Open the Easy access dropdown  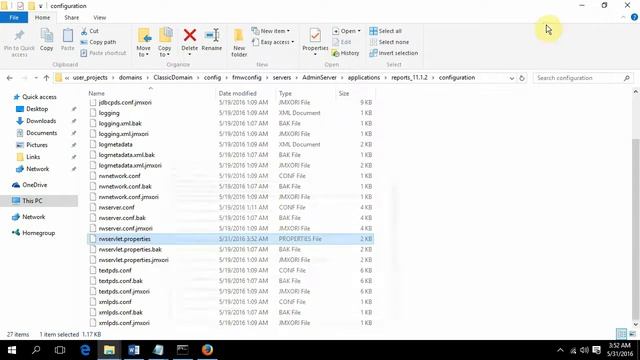tap(273, 42)
